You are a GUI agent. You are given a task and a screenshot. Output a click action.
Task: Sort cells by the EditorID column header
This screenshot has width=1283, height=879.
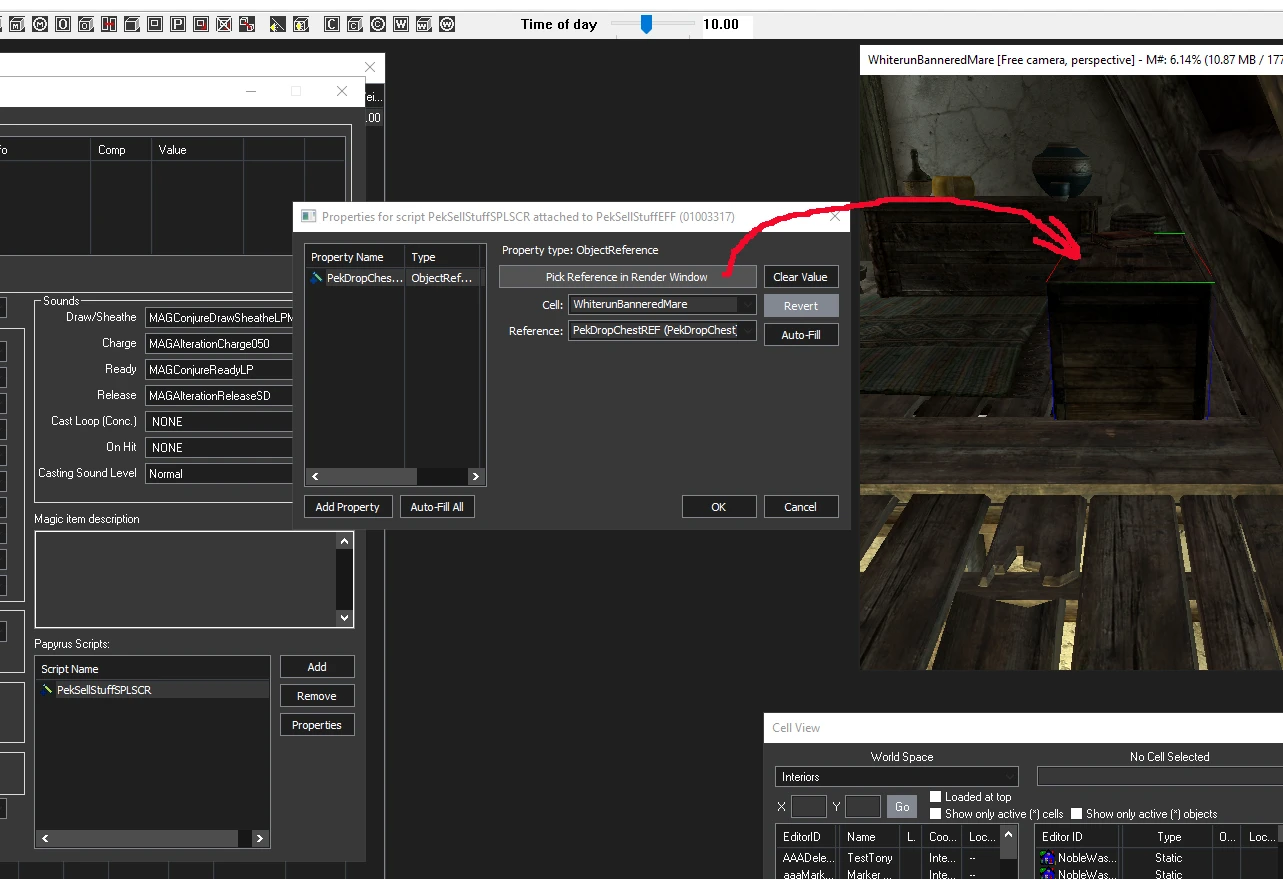pyautogui.click(x=807, y=837)
